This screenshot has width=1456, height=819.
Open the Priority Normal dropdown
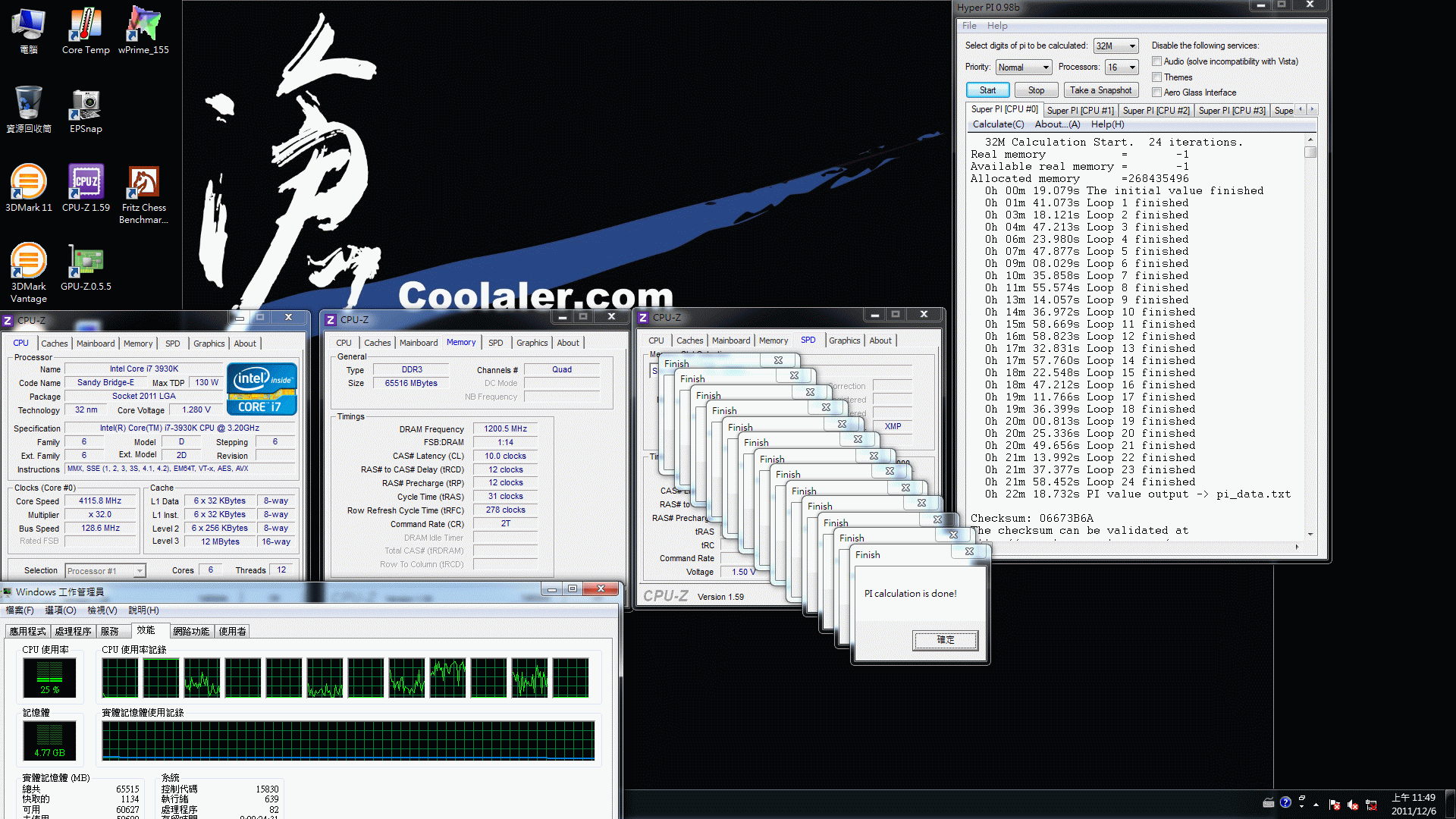1024,67
